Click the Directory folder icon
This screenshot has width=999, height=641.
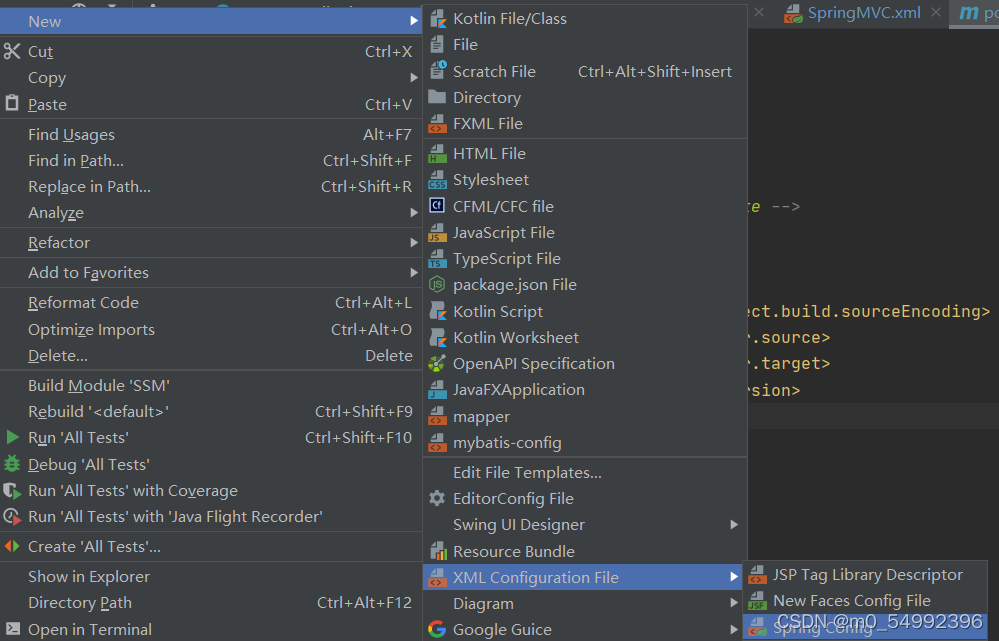tap(437, 97)
